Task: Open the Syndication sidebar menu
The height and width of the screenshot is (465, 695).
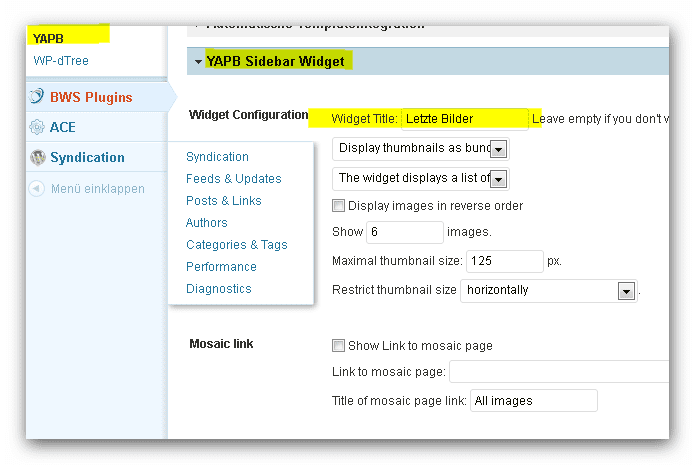Action: click(x=87, y=157)
